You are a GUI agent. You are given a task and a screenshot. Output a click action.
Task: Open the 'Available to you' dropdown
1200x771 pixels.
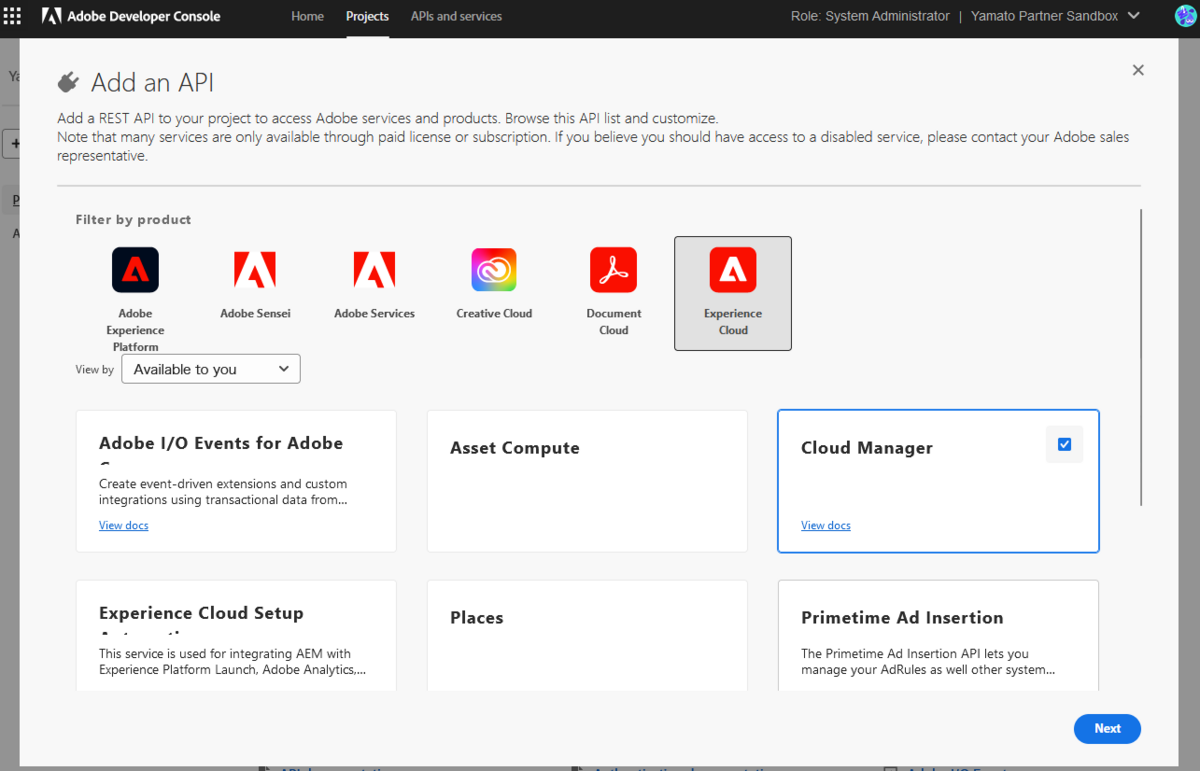tap(210, 368)
